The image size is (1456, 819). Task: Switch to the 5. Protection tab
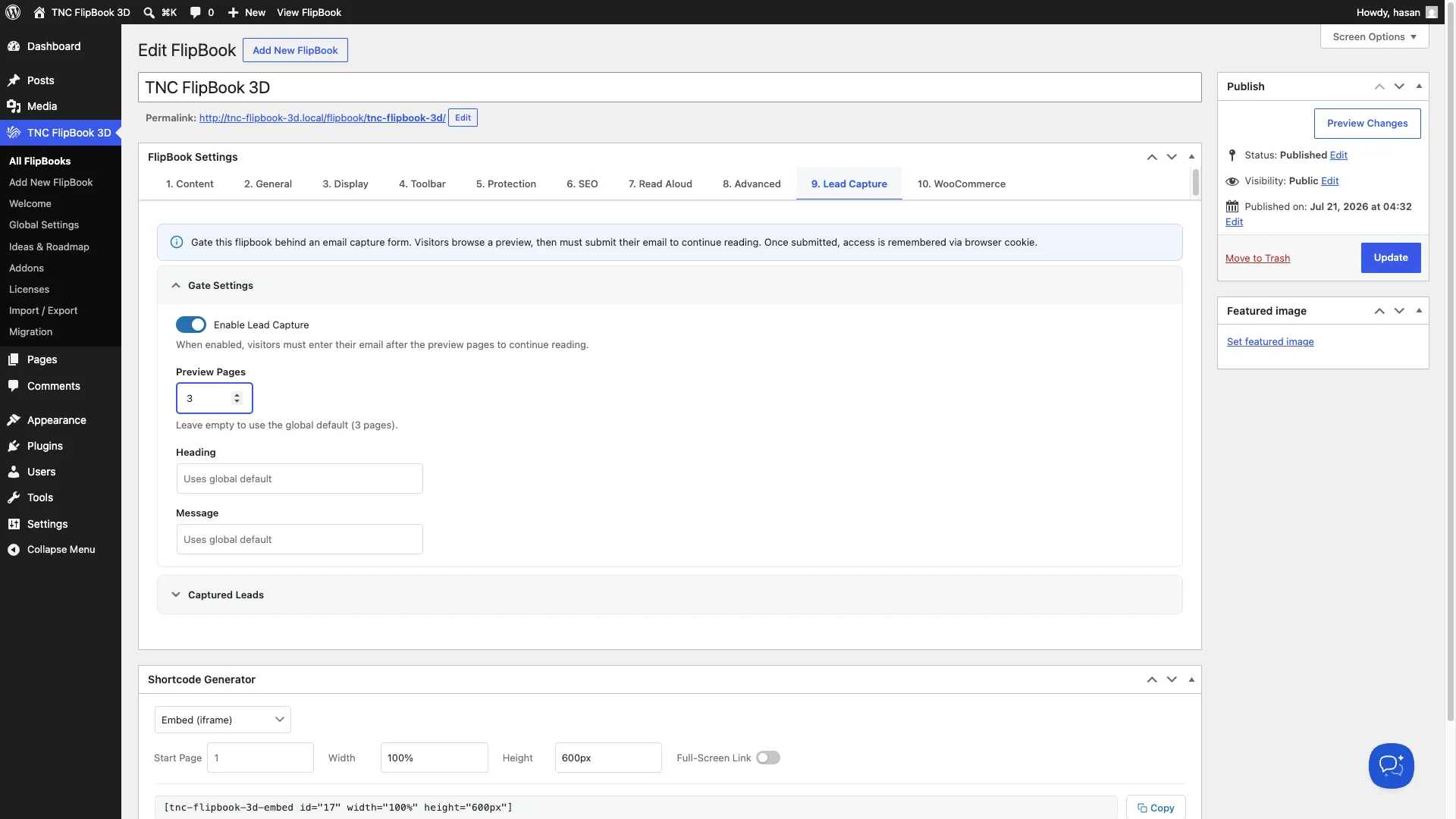click(506, 184)
